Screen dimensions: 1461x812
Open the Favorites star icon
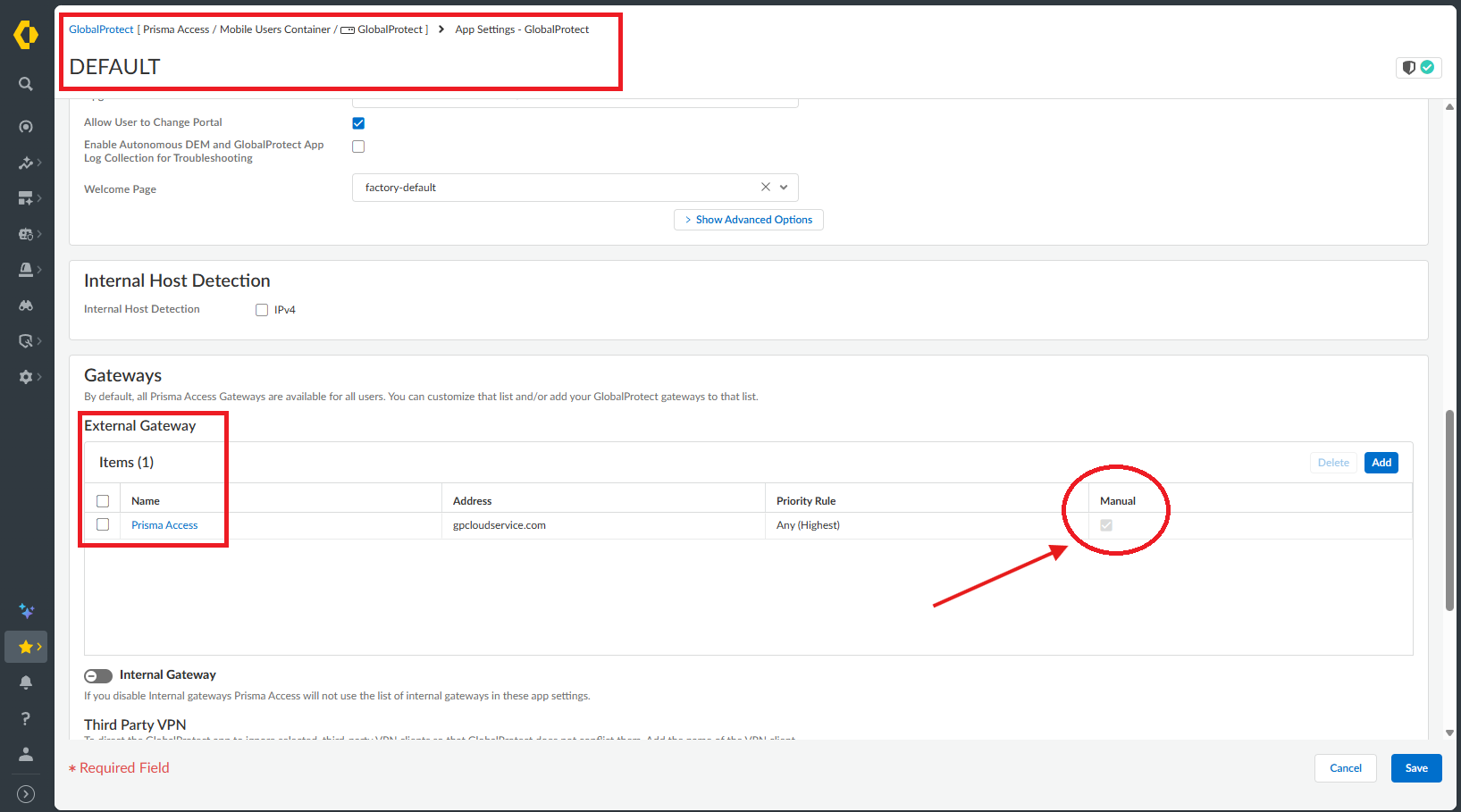[25, 647]
